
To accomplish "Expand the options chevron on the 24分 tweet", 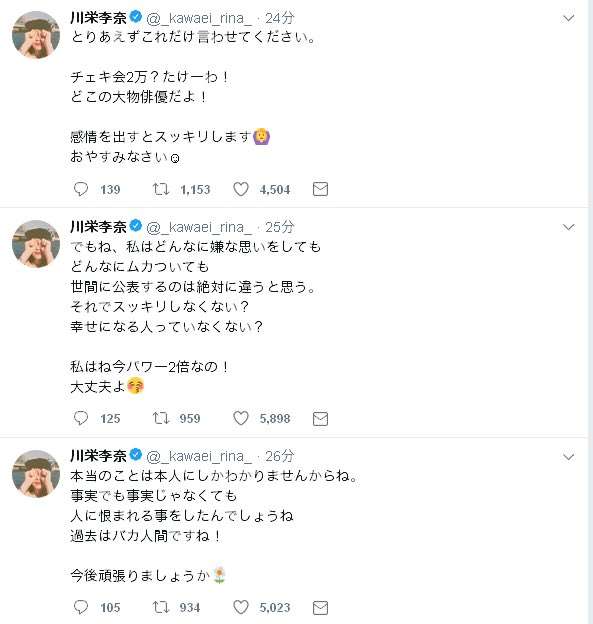I will (x=568, y=18).
